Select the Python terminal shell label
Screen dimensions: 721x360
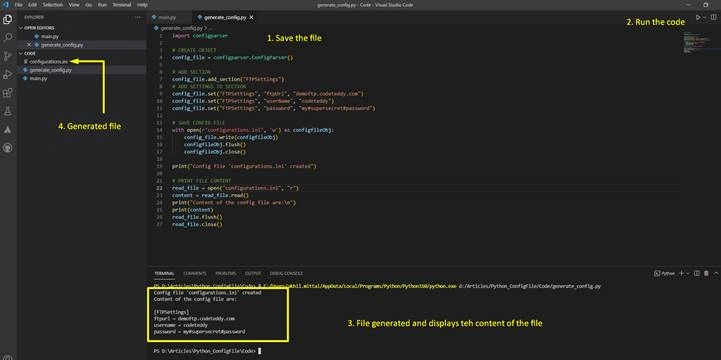pos(664,273)
